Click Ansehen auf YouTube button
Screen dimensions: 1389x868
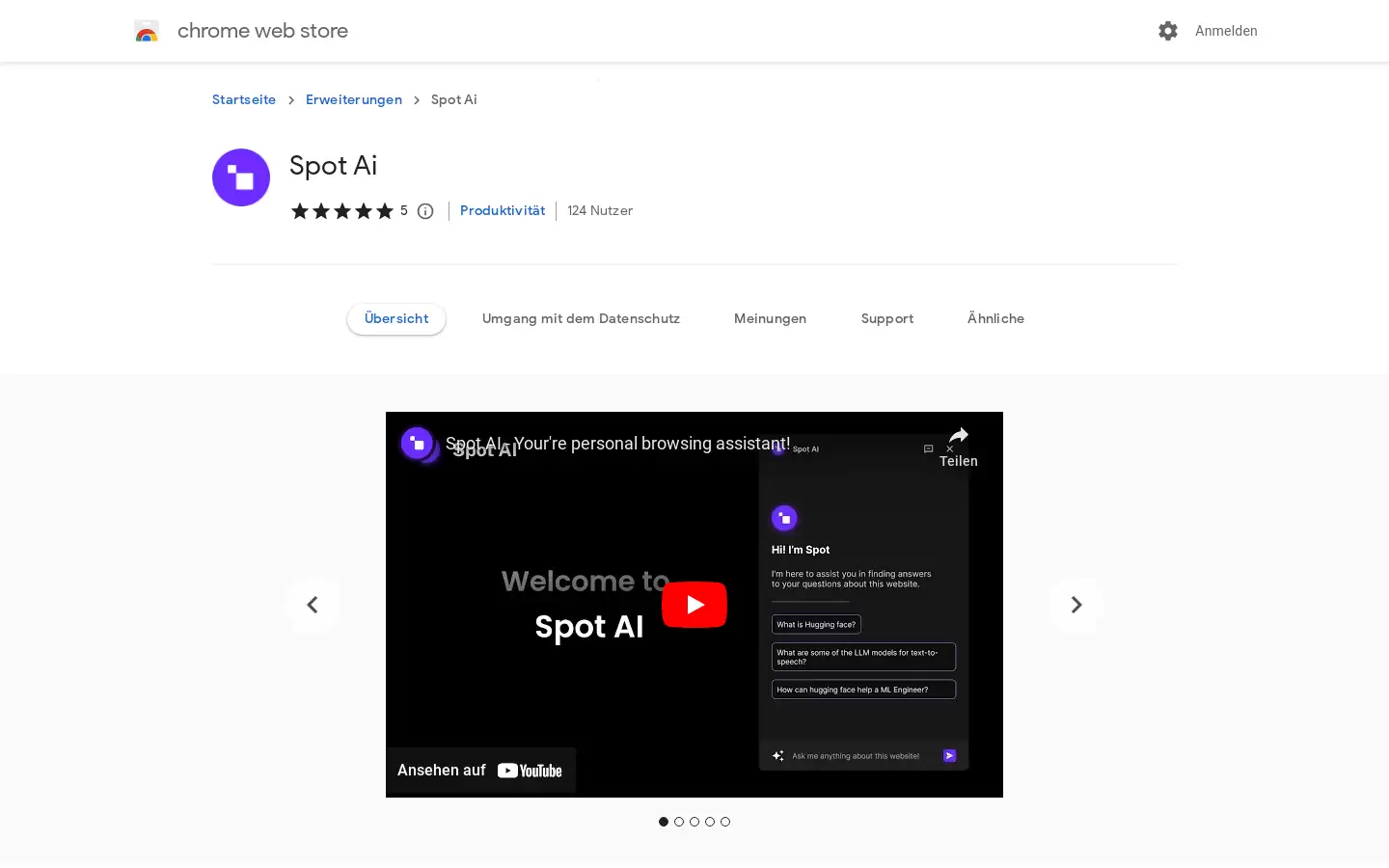click(x=480, y=770)
